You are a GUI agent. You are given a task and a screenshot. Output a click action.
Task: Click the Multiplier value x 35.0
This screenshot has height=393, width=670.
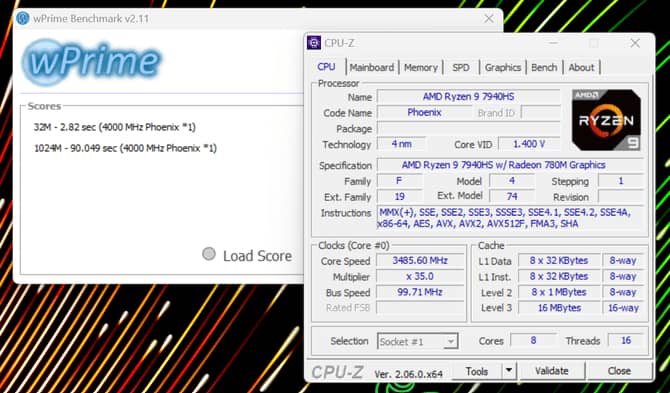tap(420, 276)
